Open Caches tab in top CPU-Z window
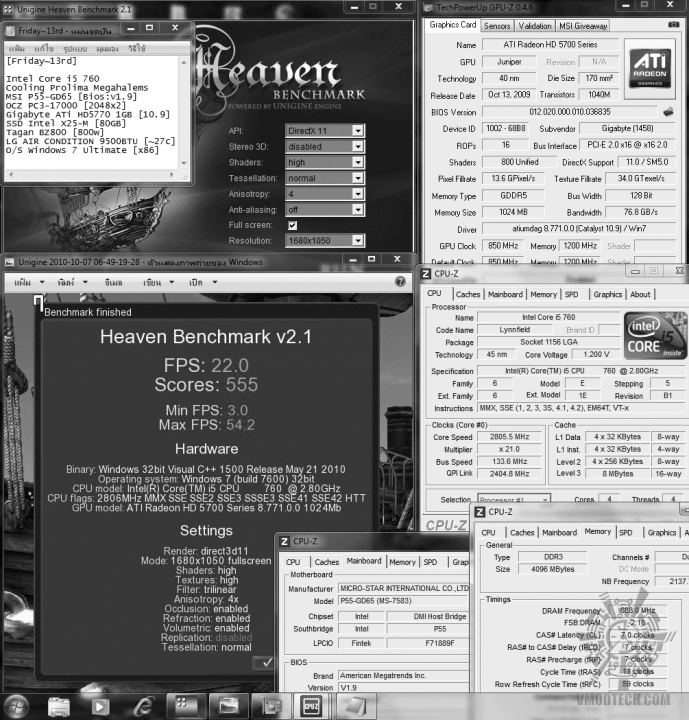 tap(468, 294)
